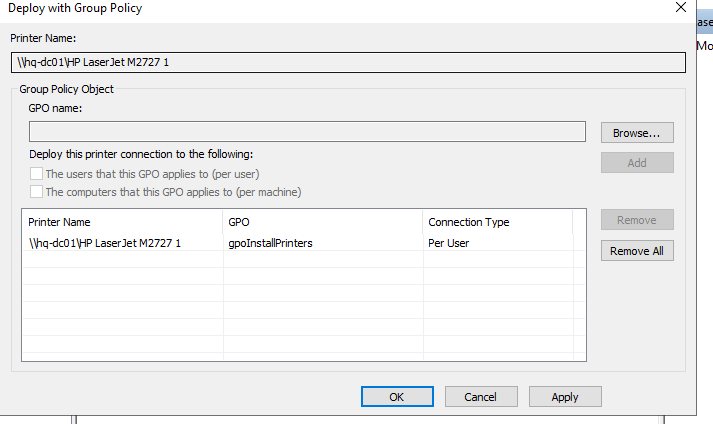Click the Per User connection type cell
The height and width of the screenshot is (424, 713).
tap(449, 243)
